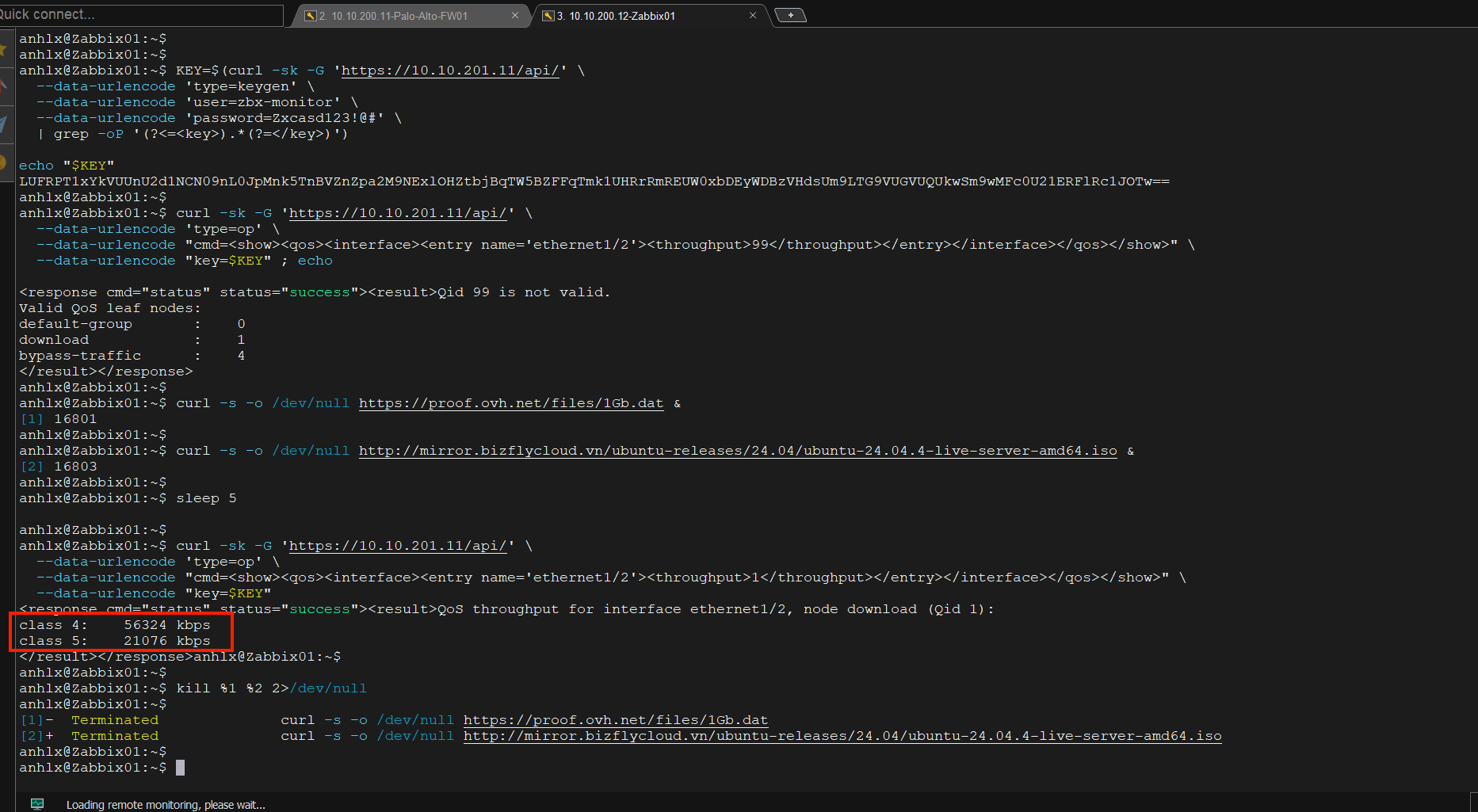Image resolution: width=1478 pixels, height=812 pixels.
Task: Open the API link above the throughput>1 command
Action: tap(398, 546)
